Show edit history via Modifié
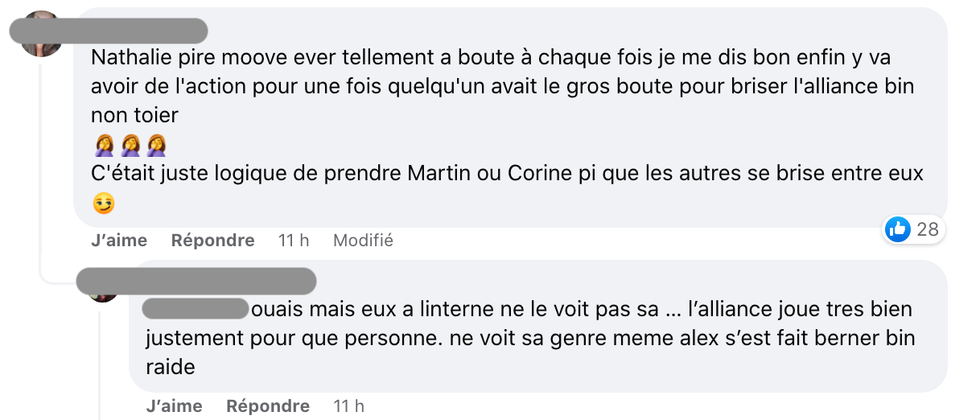The height and width of the screenshot is (420, 980). point(362,241)
